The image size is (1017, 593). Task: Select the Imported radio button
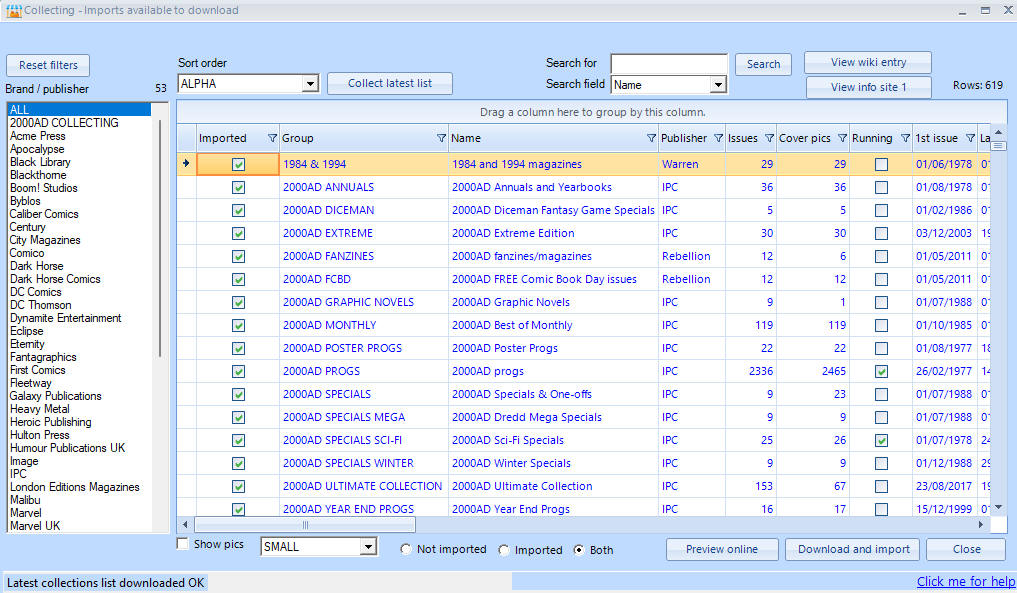click(x=504, y=550)
